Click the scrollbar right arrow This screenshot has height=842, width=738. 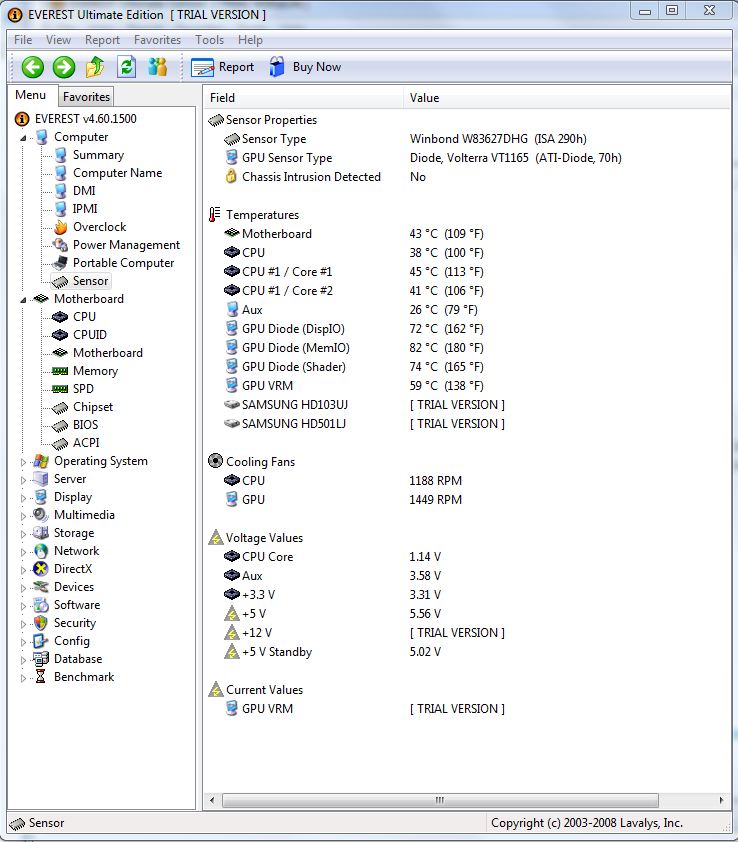click(721, 800)
